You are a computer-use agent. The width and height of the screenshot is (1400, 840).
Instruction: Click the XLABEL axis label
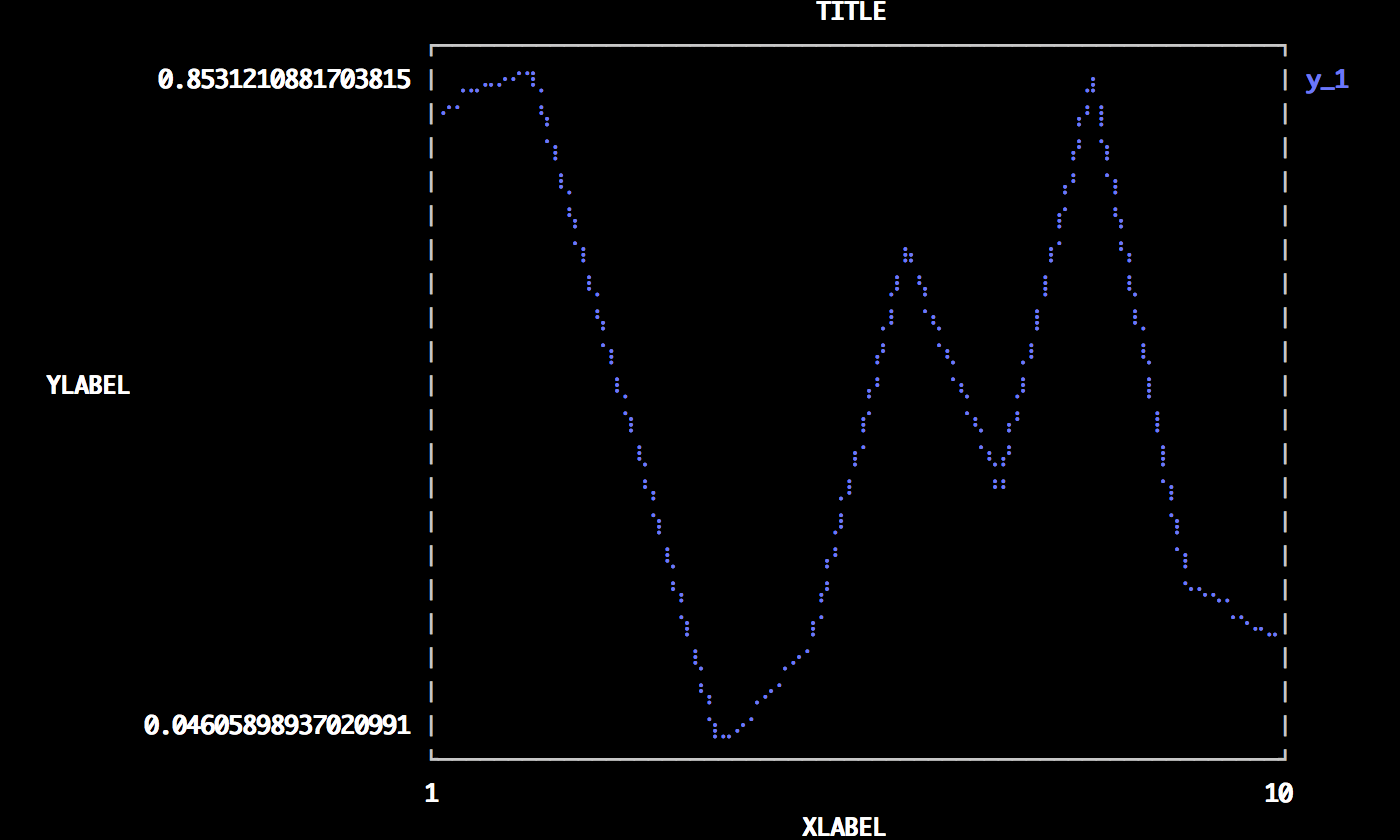[x=844, y=827]
